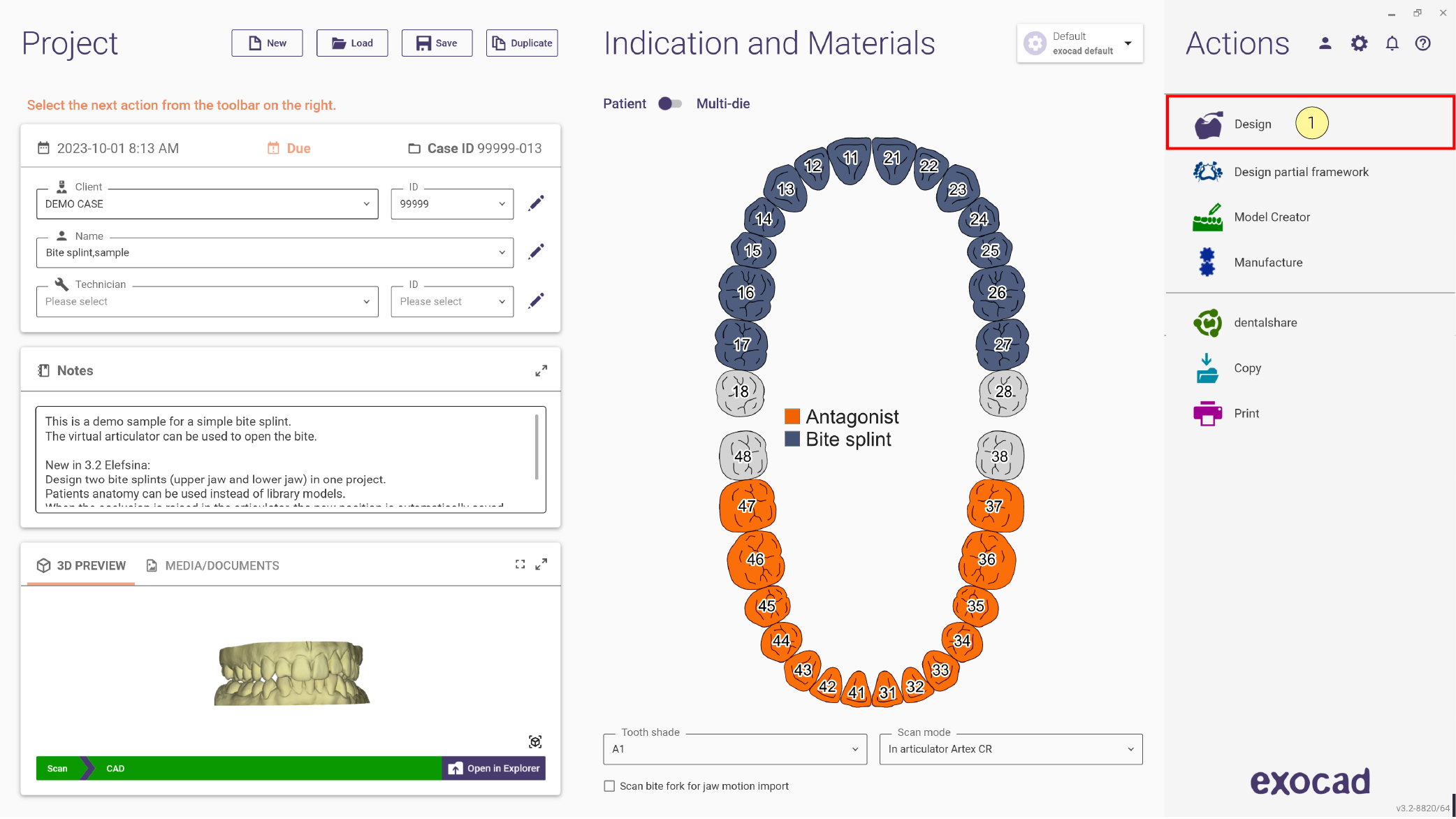Viewport: 1456px width, 819px height.
Task: Click the Duplicate project button
Action: click(x=522, y=43)
